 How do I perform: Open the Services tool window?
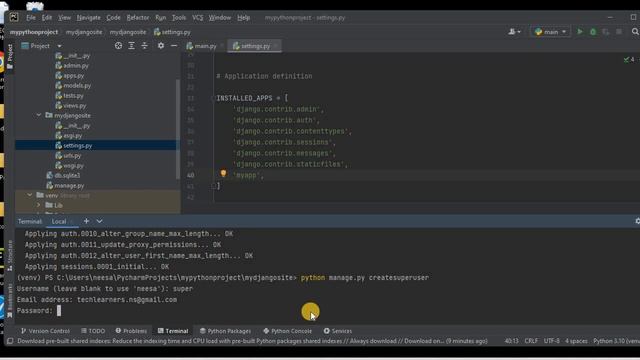(x=338, y=331)
